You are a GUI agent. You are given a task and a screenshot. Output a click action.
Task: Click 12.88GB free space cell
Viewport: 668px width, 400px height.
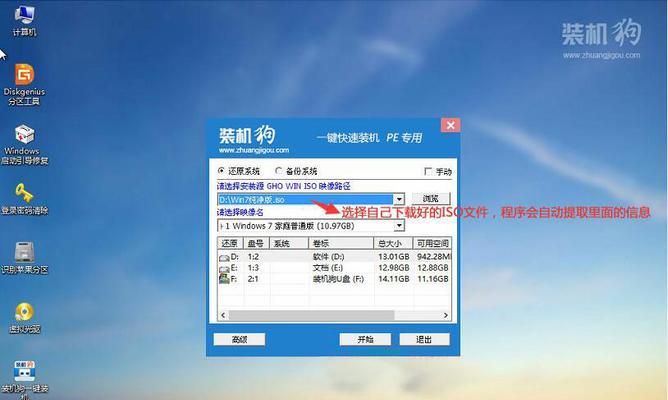pos(433,268)
